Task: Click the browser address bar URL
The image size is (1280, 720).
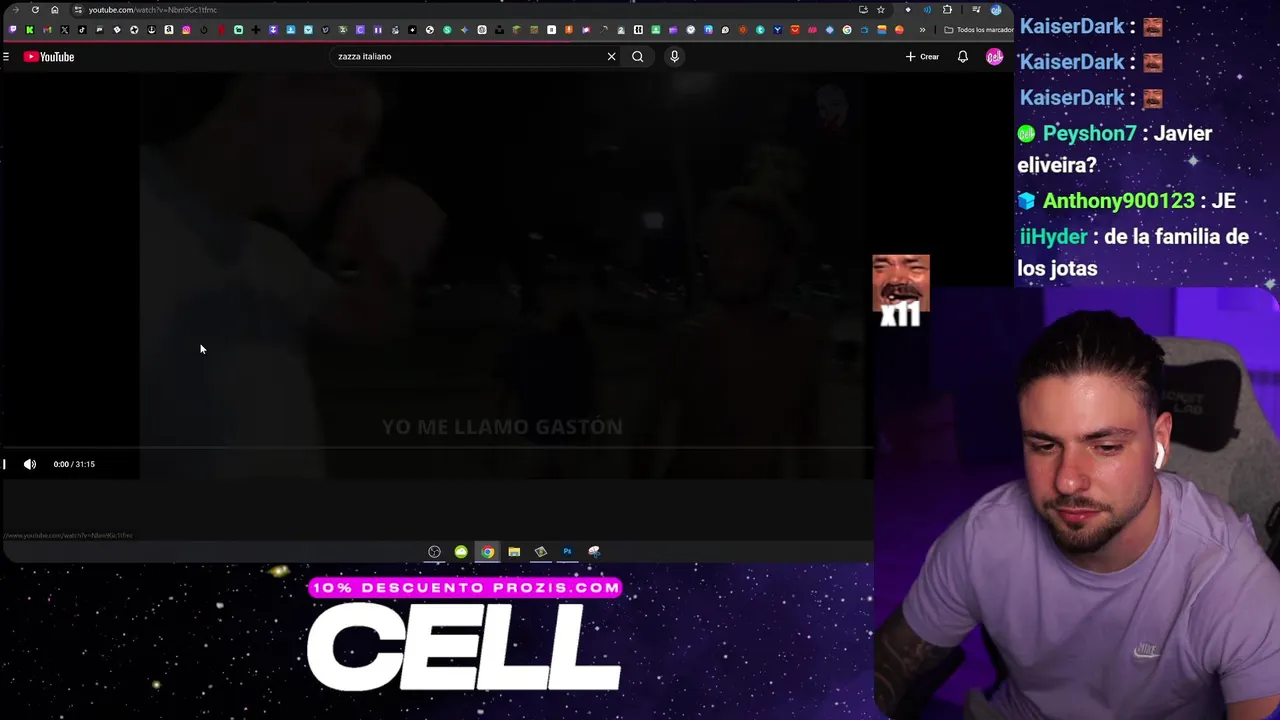Action: coord(152,10)
